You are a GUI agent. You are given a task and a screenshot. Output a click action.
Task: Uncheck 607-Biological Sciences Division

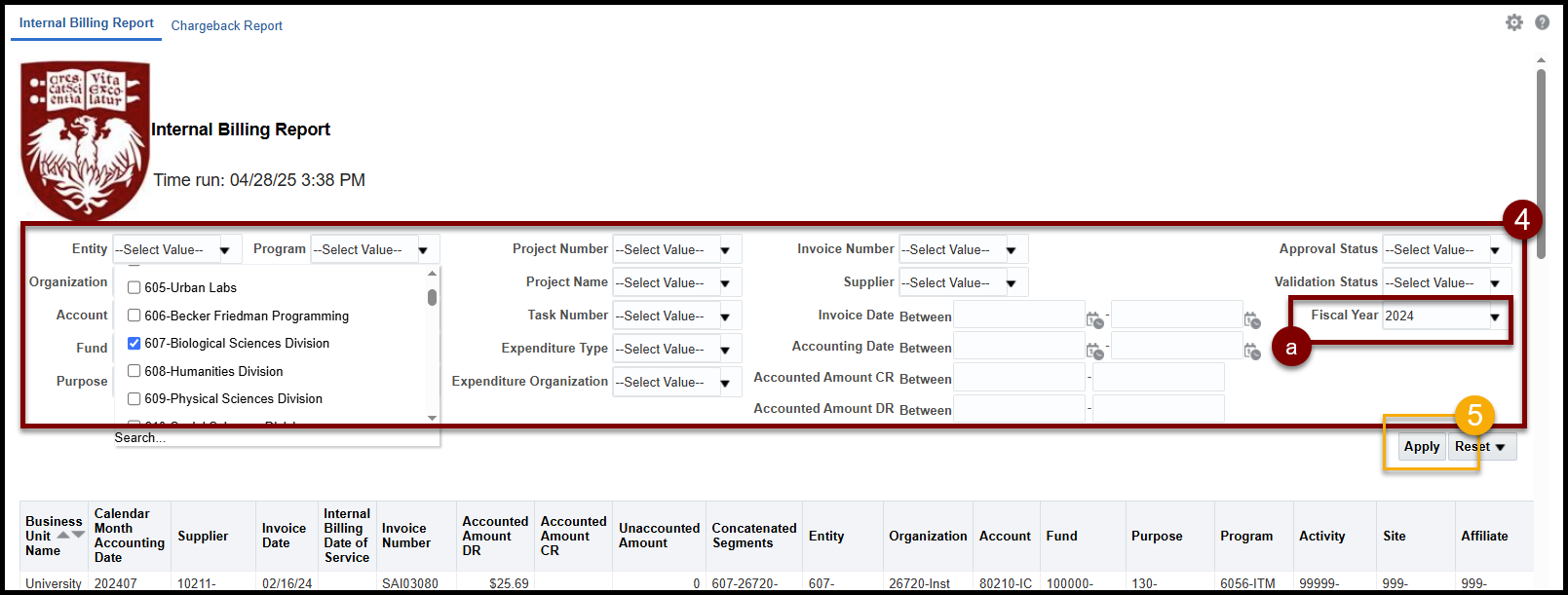point(134,343)
